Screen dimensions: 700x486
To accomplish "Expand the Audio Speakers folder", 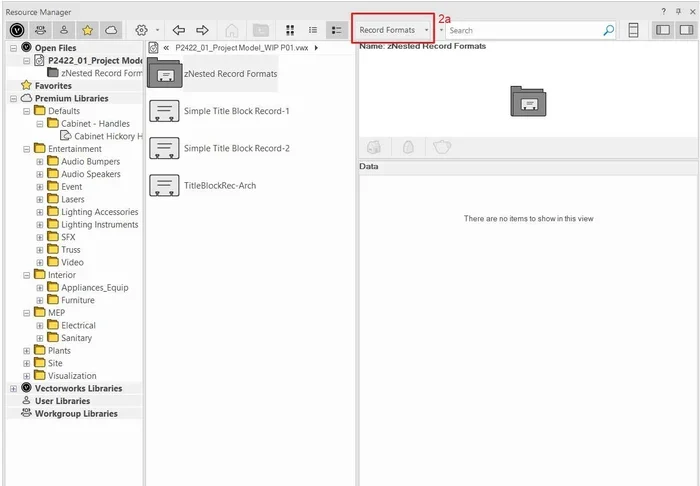I will click(40, 174).
